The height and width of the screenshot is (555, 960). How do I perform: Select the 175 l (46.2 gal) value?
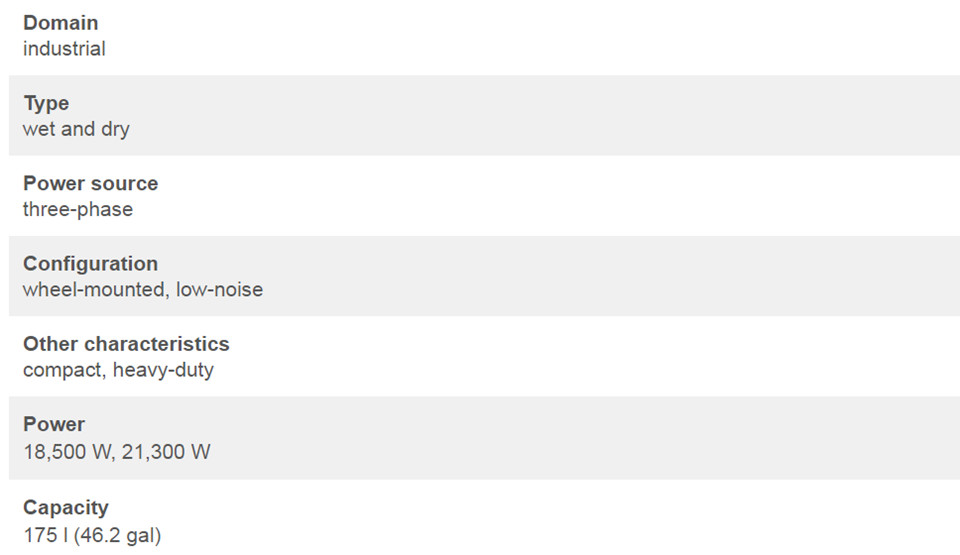pyautogui.click(x=92, y=535)
